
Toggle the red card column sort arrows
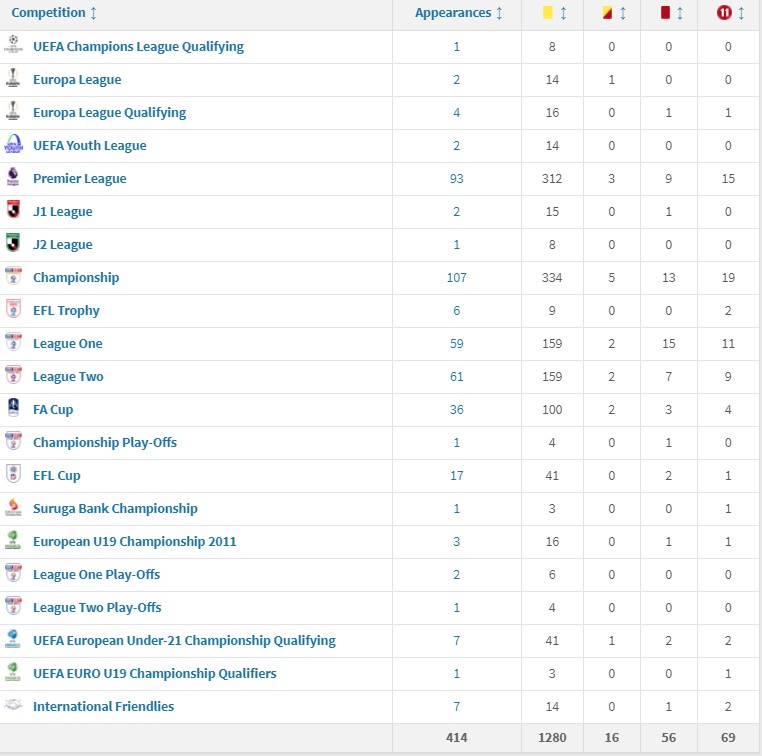pyautogui.click(x=680, y=13)
